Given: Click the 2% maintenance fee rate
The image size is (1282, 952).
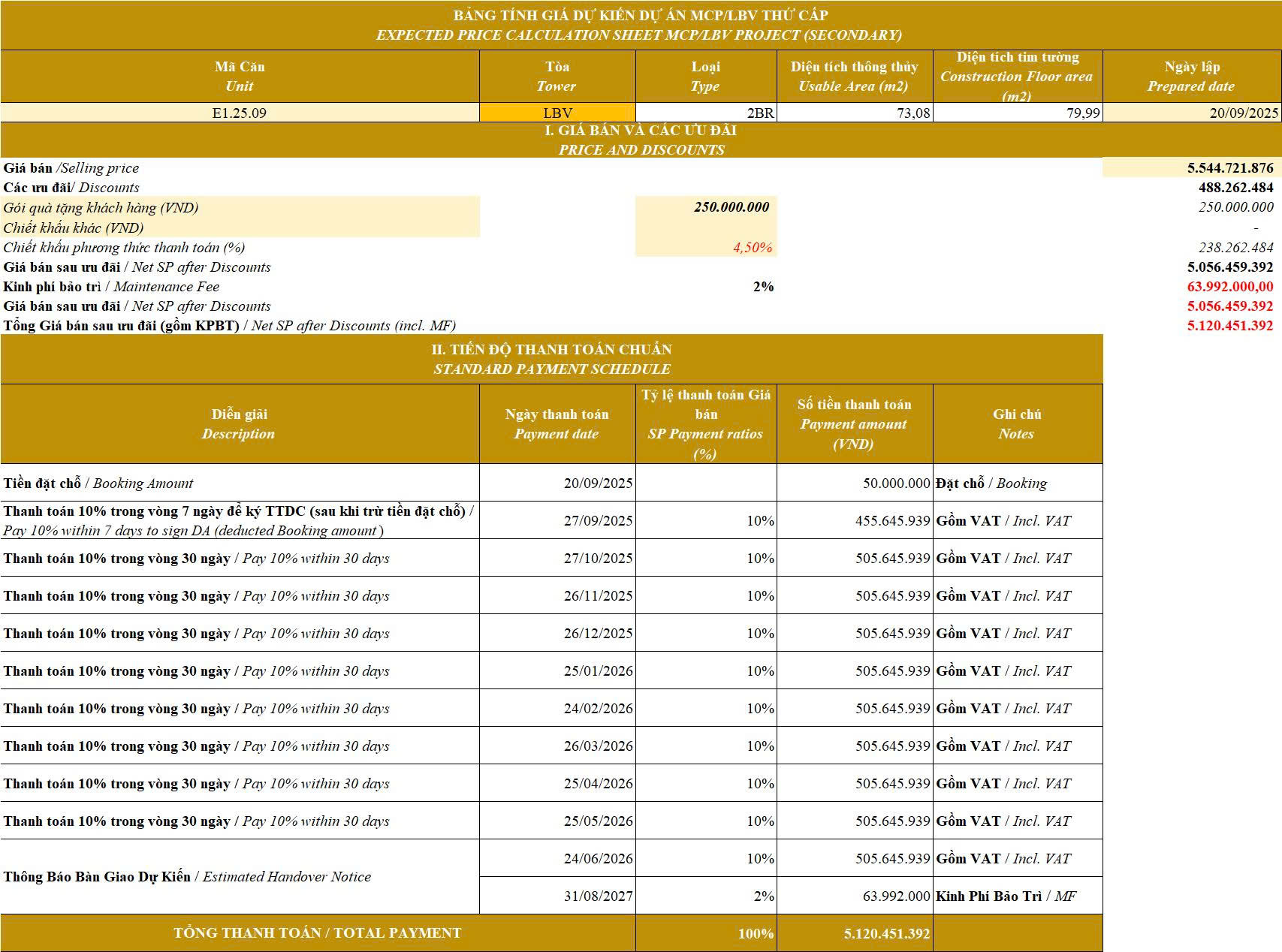Looking at the screenshot, I should 762,286.
